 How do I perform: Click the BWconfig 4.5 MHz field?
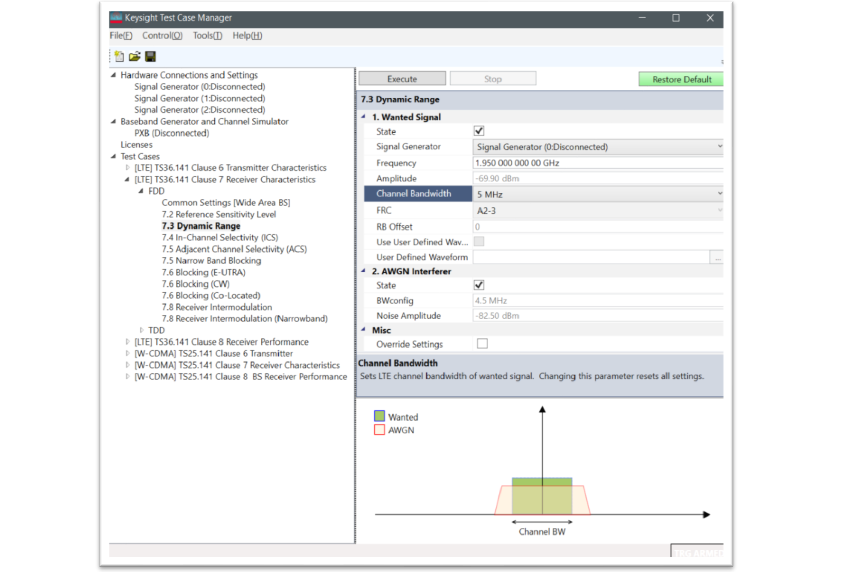[x=598, y=300]
